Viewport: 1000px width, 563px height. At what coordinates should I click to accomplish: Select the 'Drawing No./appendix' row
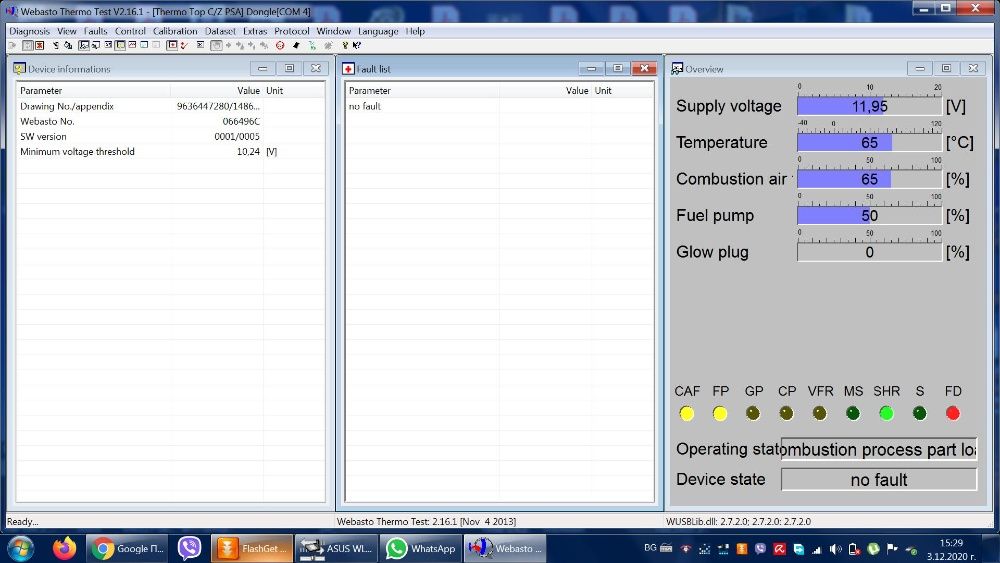tap(170, 106)
